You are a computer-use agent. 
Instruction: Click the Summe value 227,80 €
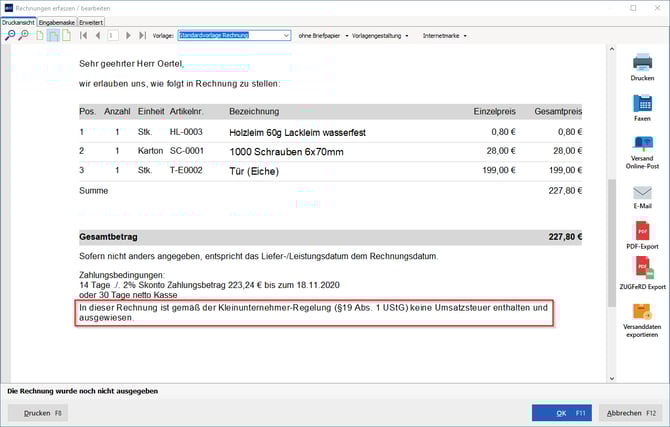(x=565, y=191)
